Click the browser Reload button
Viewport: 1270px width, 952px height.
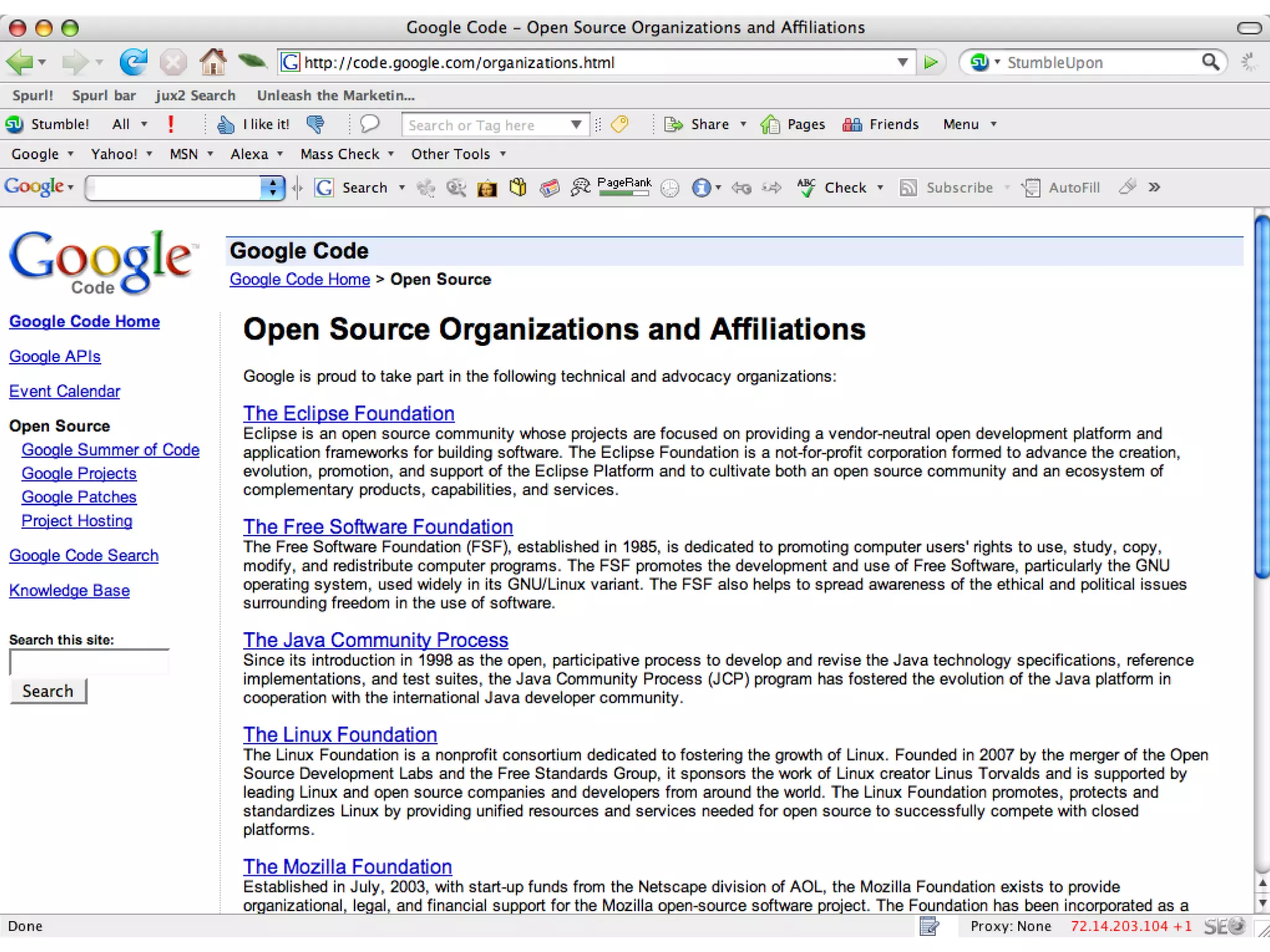133,62
